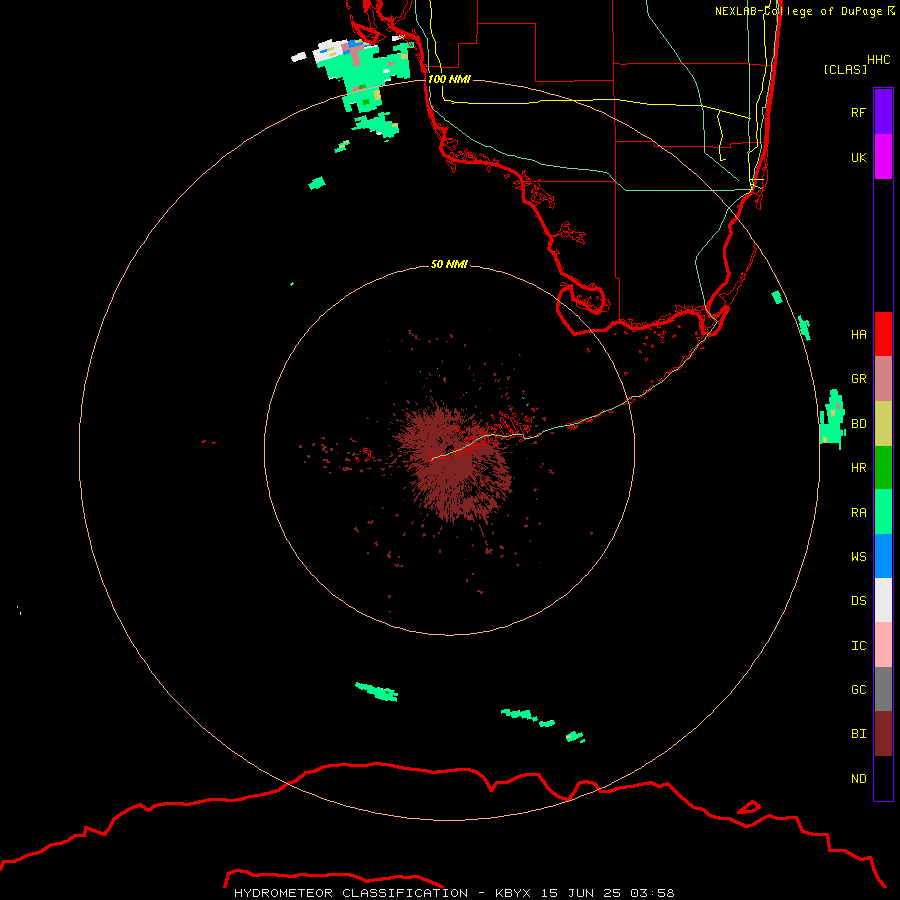Click the NEXLAB-College of DuPage credit
The image size is (900, 900).
pyautogui.click(x=805, y=11)
